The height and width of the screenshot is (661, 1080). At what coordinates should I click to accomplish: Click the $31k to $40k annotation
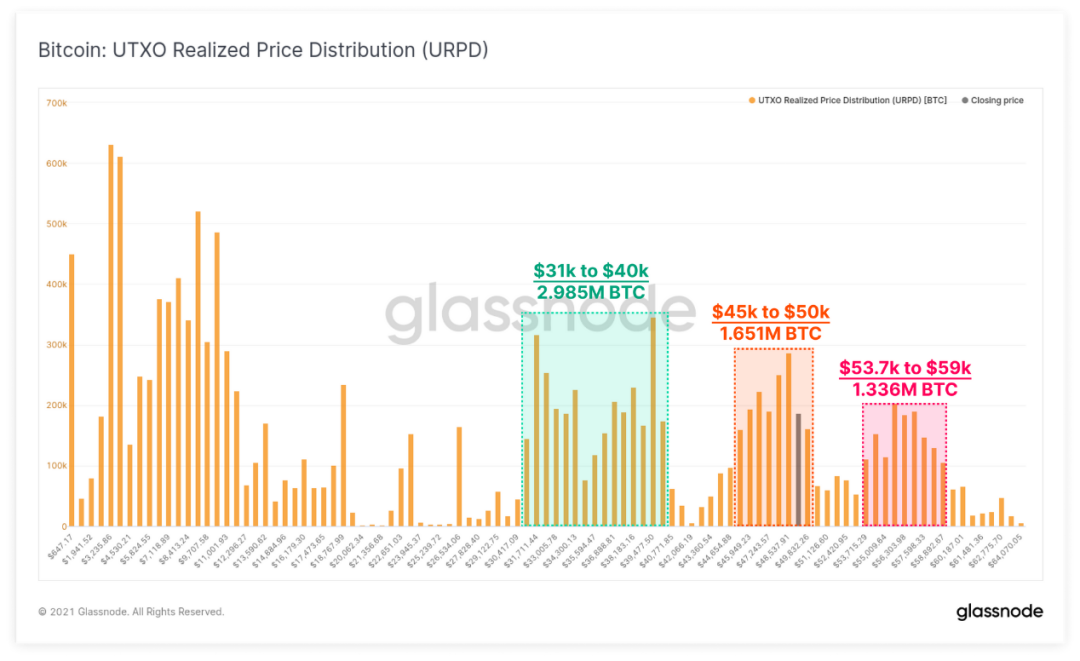(x=591, y=271)
